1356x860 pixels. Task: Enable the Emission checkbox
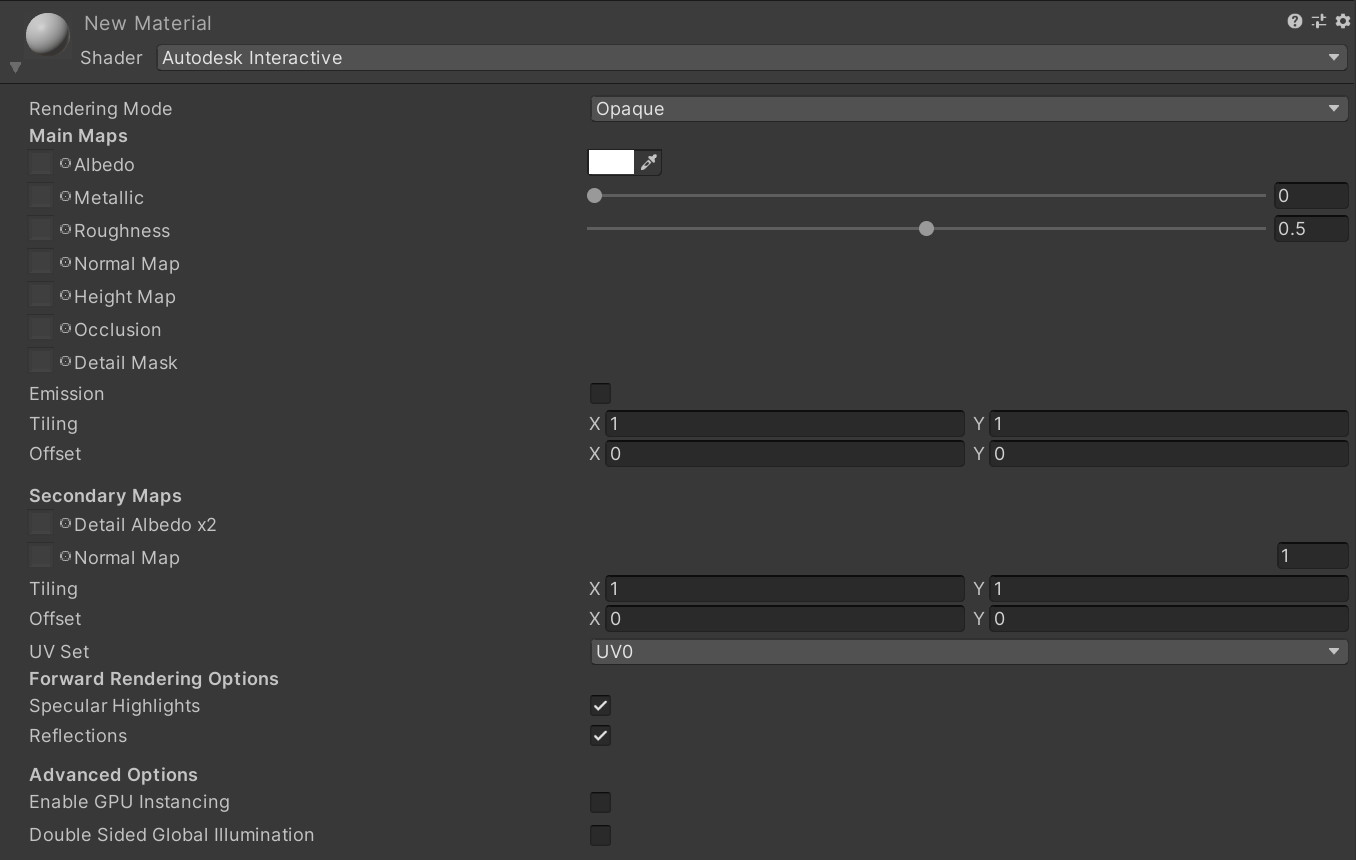(x=600, y=393)
